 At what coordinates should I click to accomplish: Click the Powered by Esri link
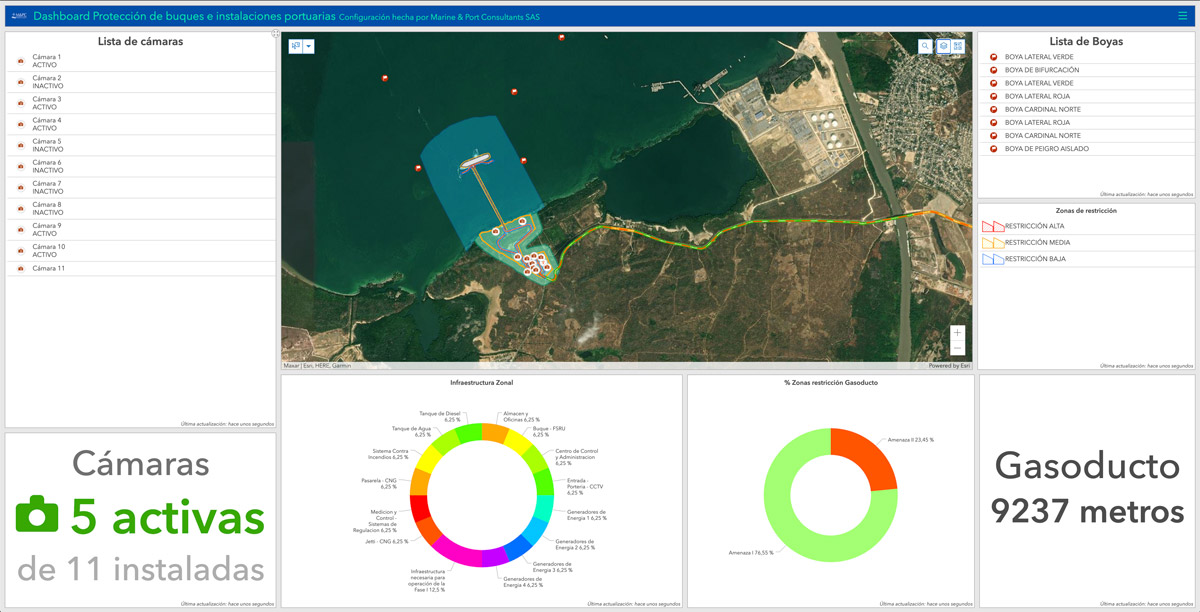click(949, 366)
